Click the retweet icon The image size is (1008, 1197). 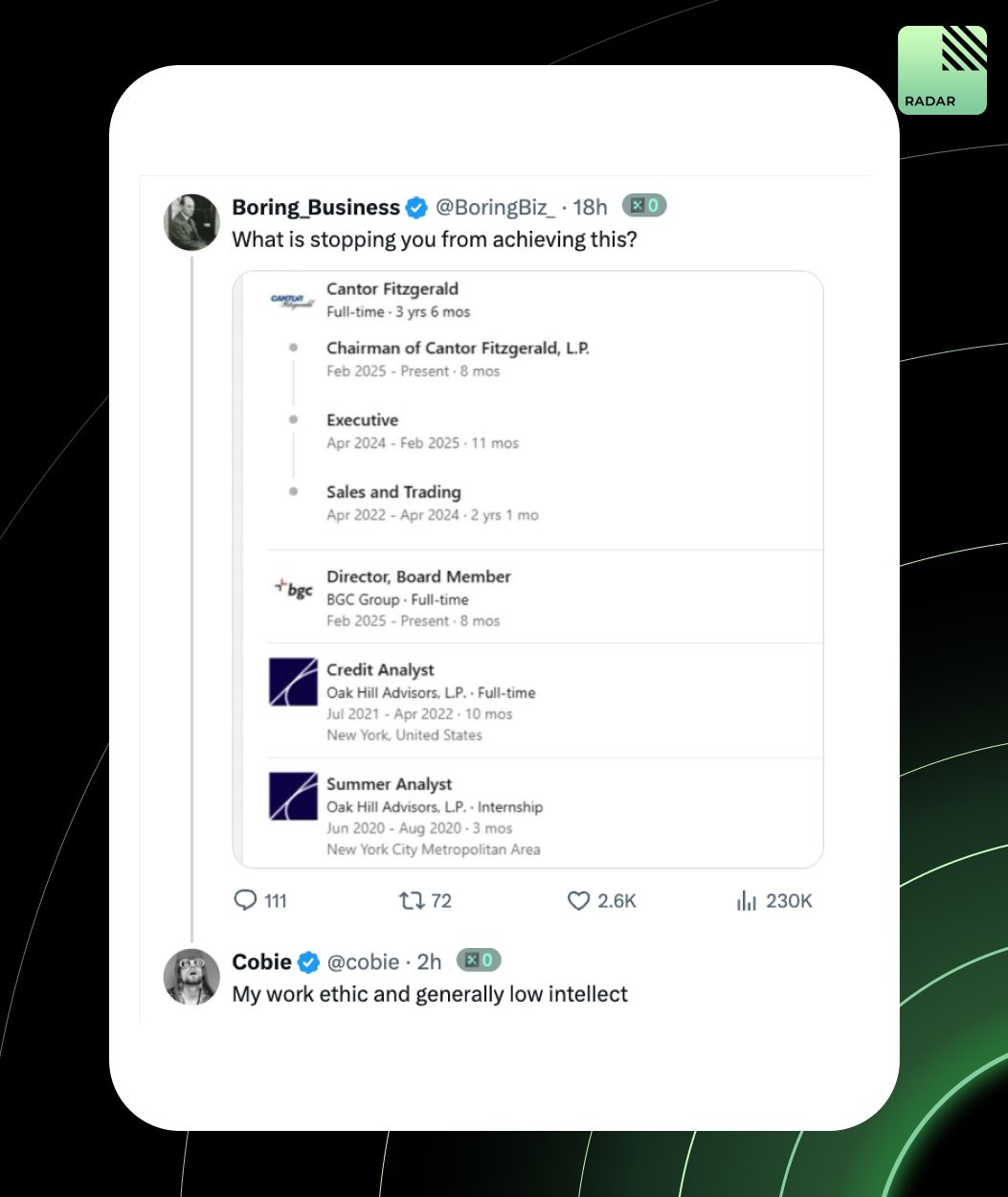click(411, 900)
